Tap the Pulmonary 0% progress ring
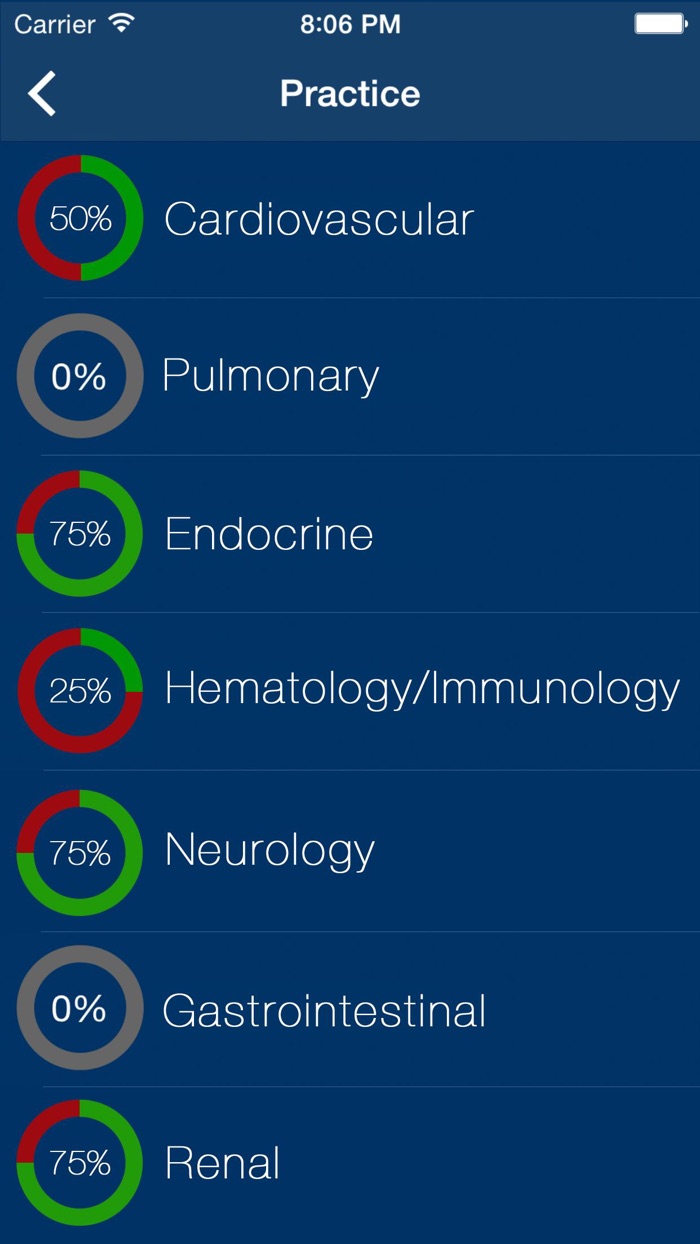 80,375
